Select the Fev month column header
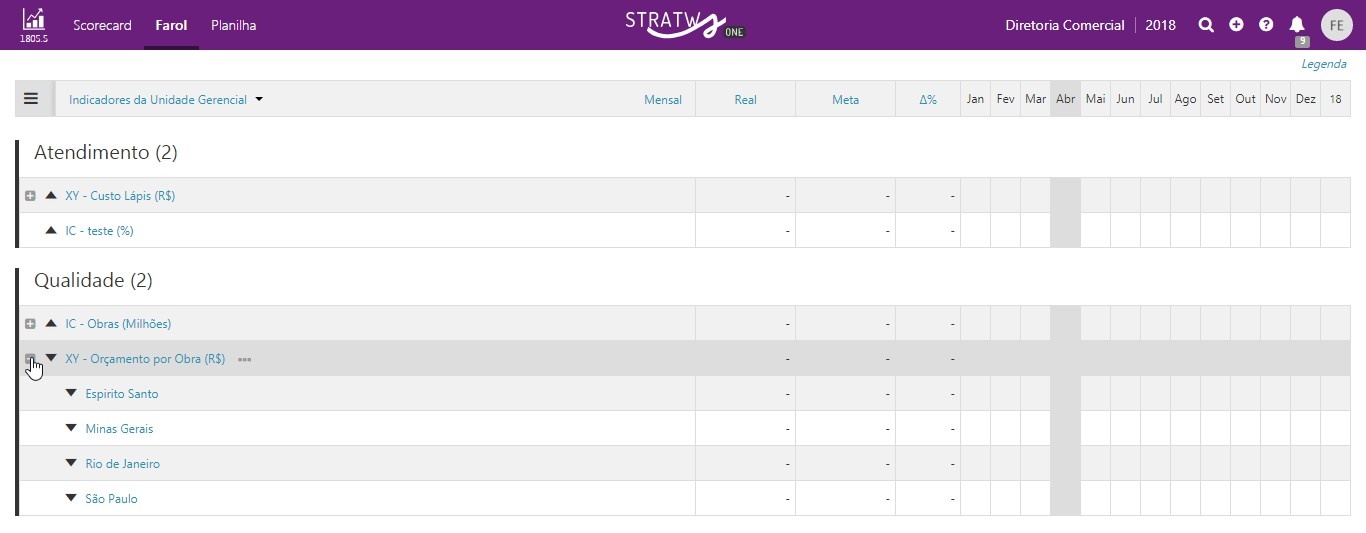Image resolution: width=1366 pixels, height=533 pixels. 1005,99
